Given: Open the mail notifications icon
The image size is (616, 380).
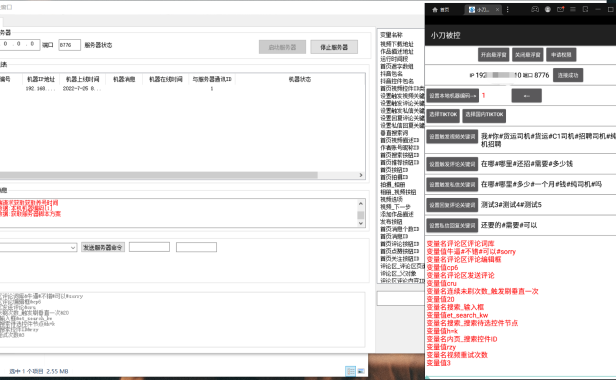Looking at the screenshot, I should pyautogui.click(x=561, y=9).
